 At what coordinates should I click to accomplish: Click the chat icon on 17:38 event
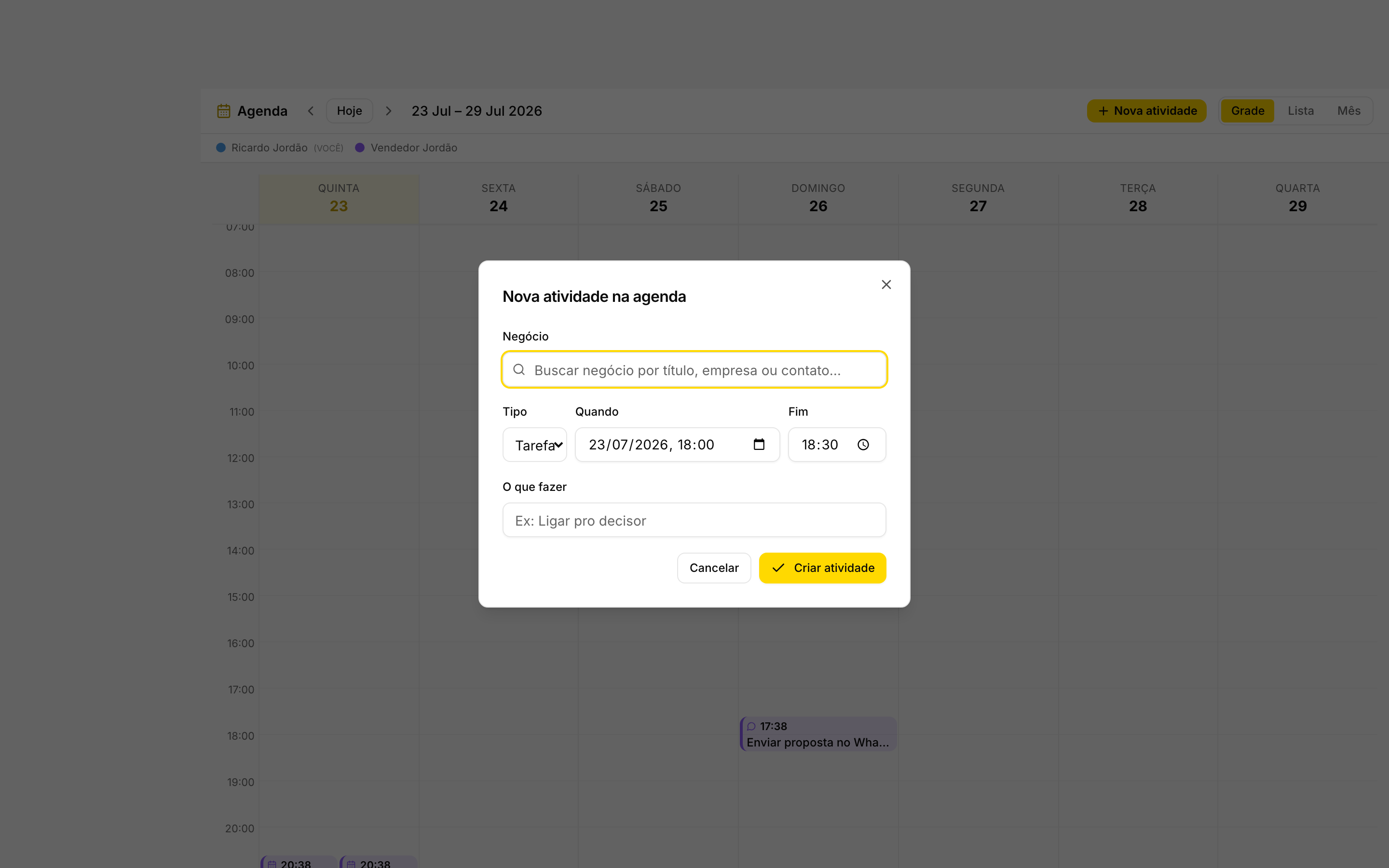coord(751,726)
